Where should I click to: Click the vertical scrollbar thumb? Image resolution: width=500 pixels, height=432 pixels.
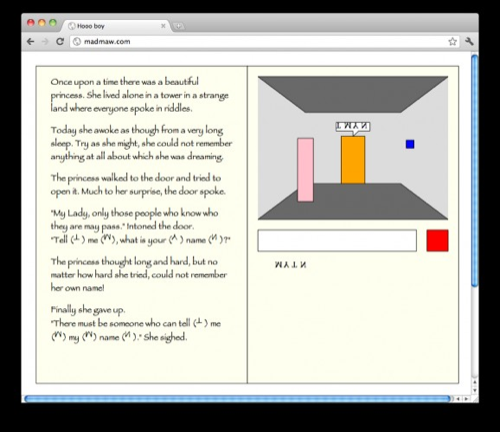pos(475,170)
